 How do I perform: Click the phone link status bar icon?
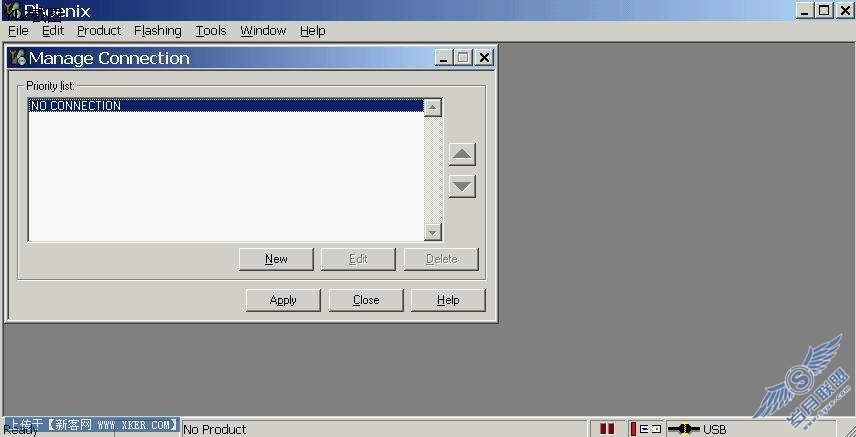(x=646, y=429)
